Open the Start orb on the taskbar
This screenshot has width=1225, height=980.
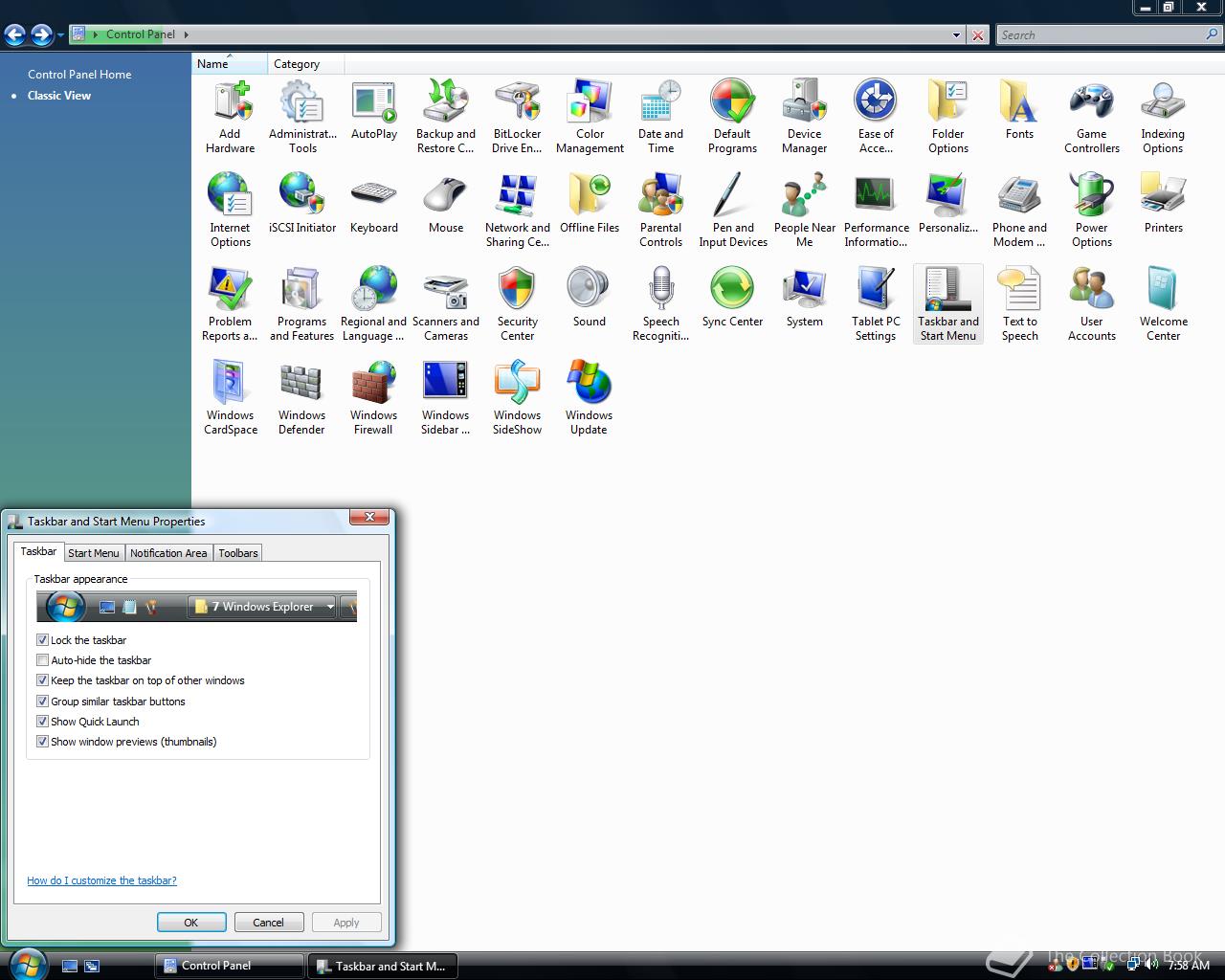point(27,964)
